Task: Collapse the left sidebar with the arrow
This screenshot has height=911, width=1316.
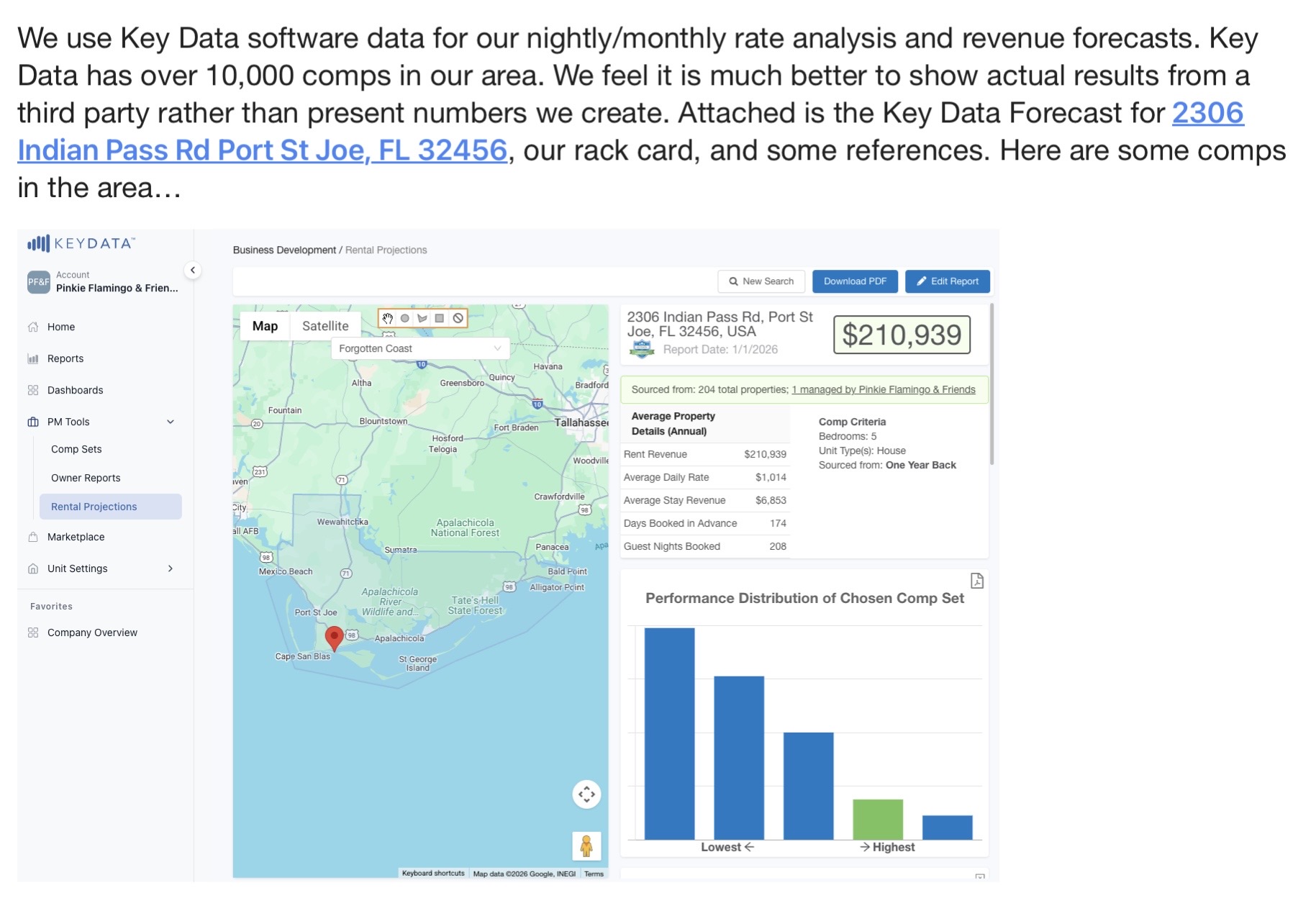Action: pyautogui.click(x=193, y=270)
